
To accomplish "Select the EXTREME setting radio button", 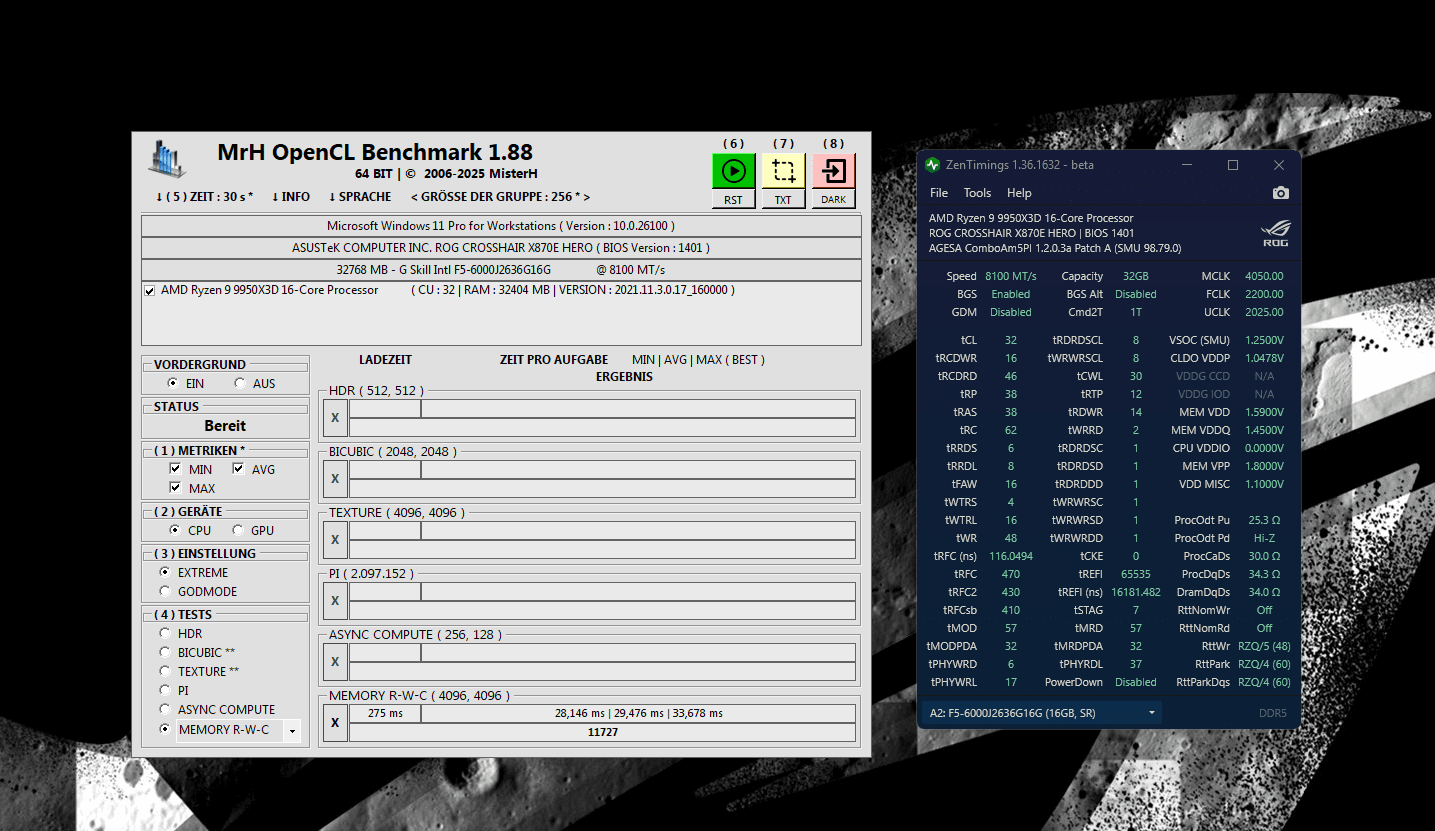I will click(x=165, y=572).
